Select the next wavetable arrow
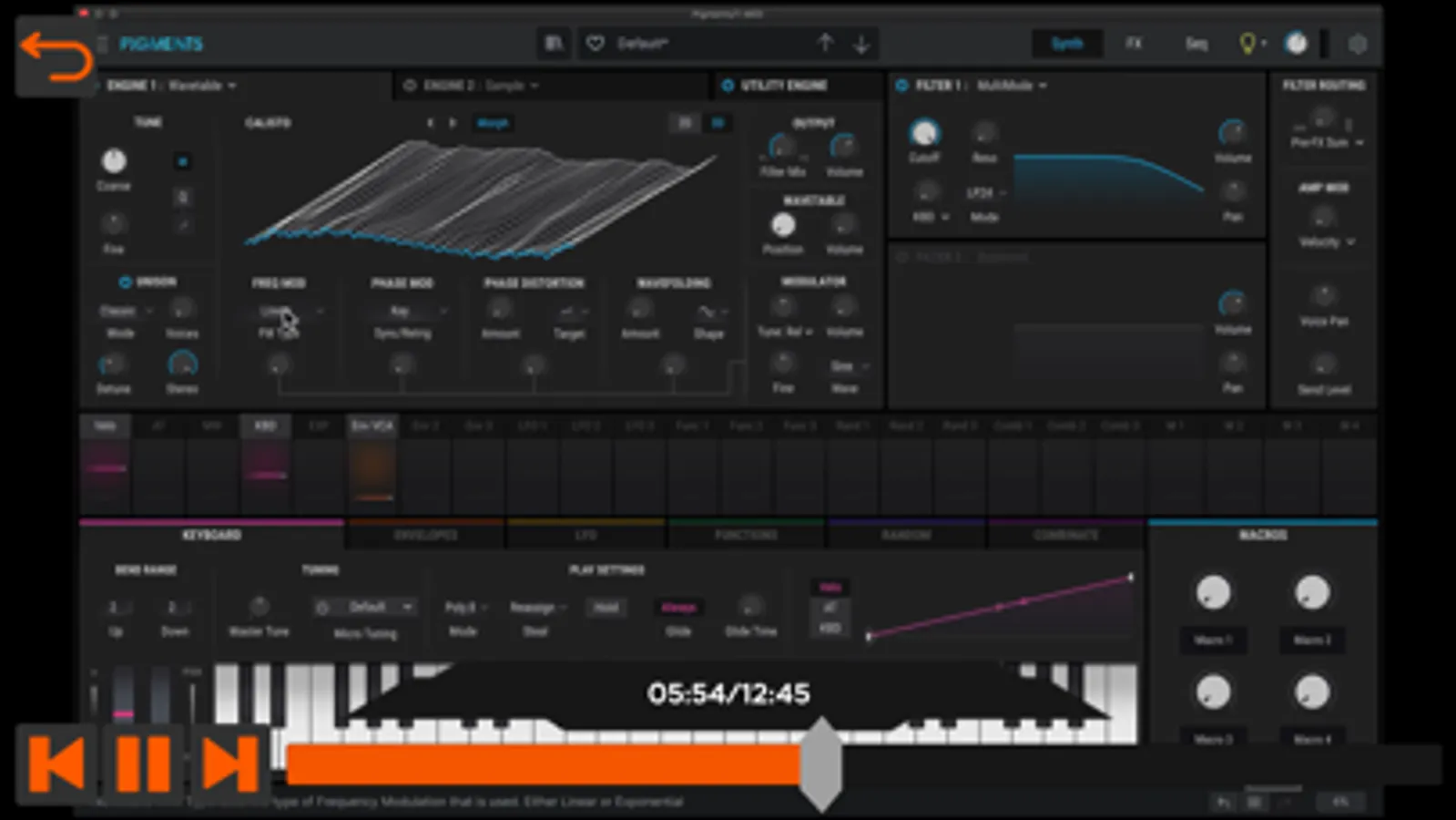1456x820 pixels. coord(452,123)
